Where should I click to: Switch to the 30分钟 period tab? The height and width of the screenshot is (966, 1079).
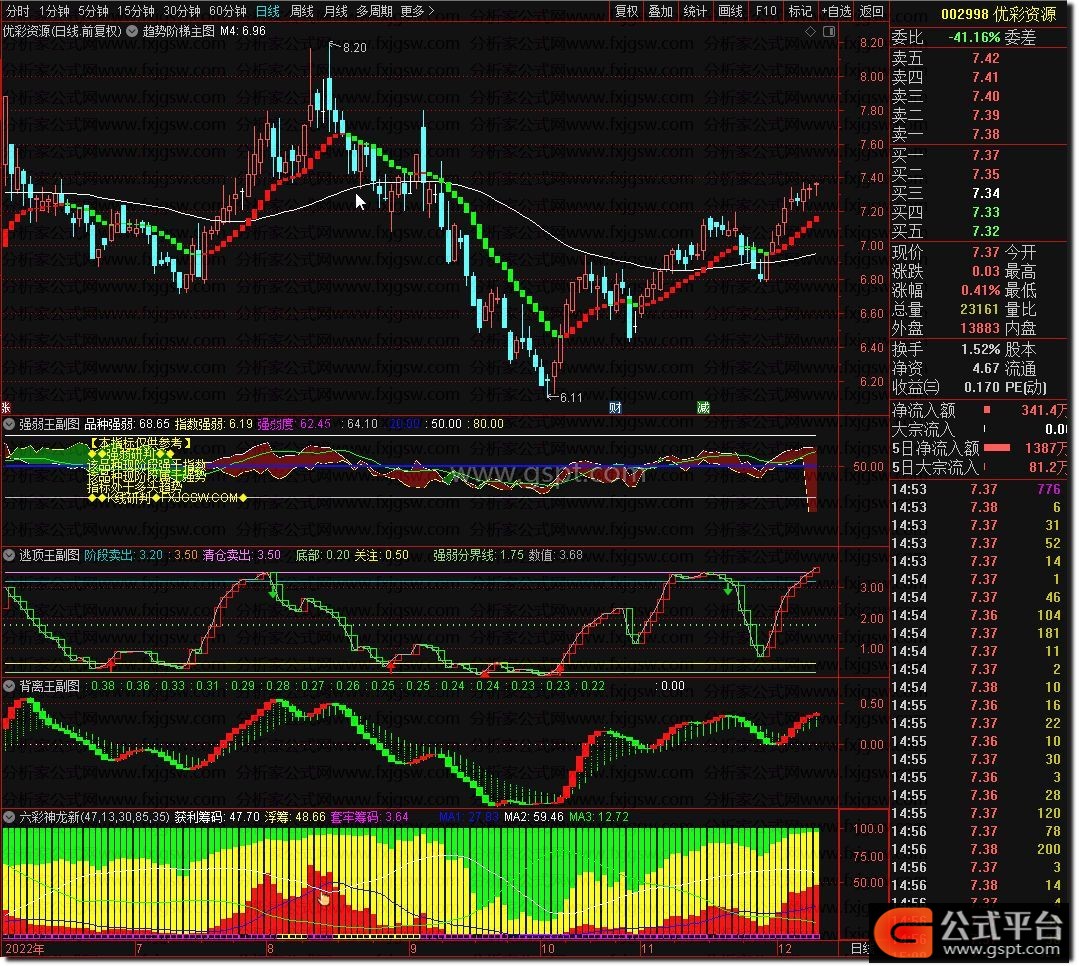[x=182, y=11]
